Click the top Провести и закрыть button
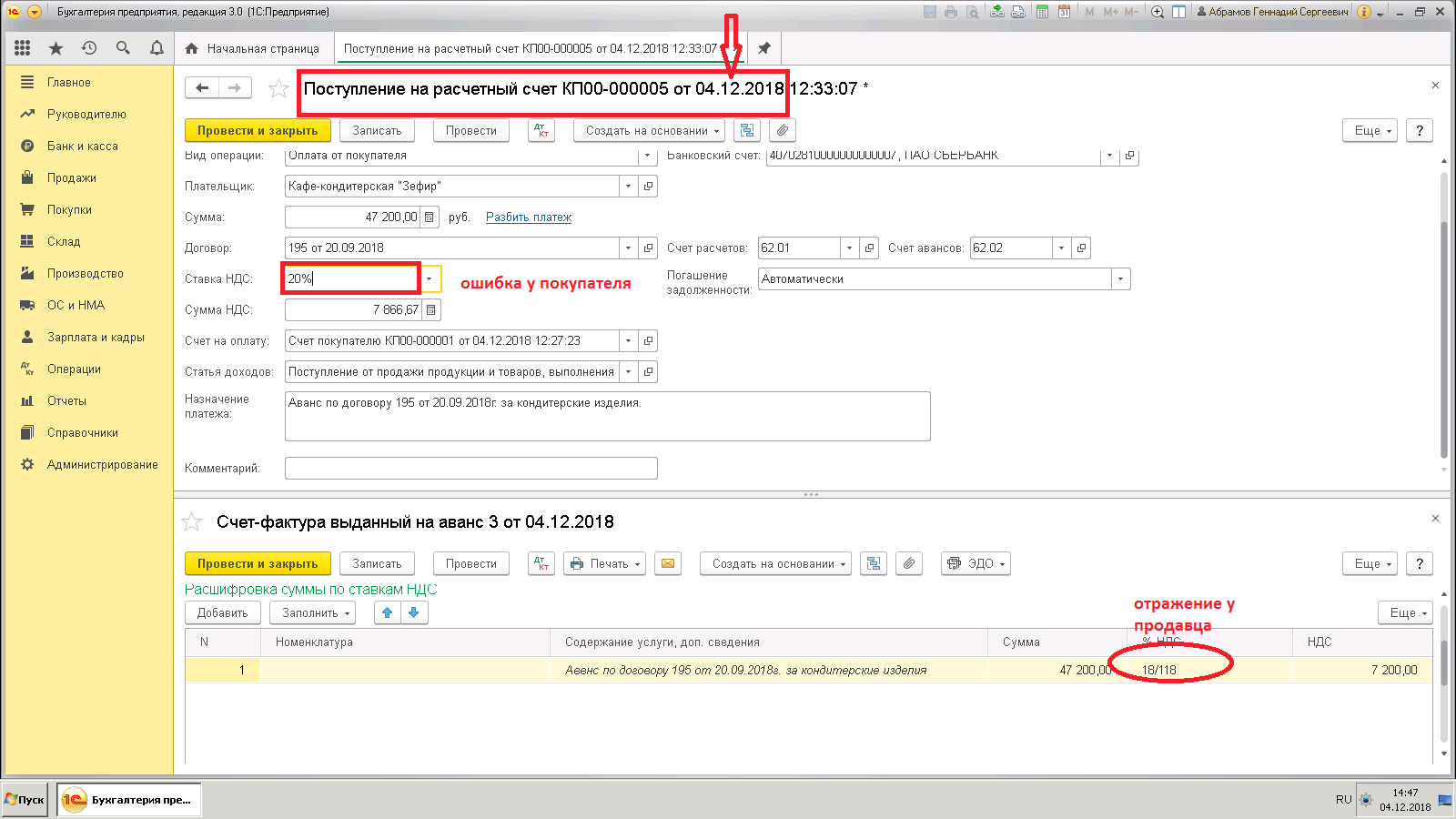 click(x=258, y=130)
